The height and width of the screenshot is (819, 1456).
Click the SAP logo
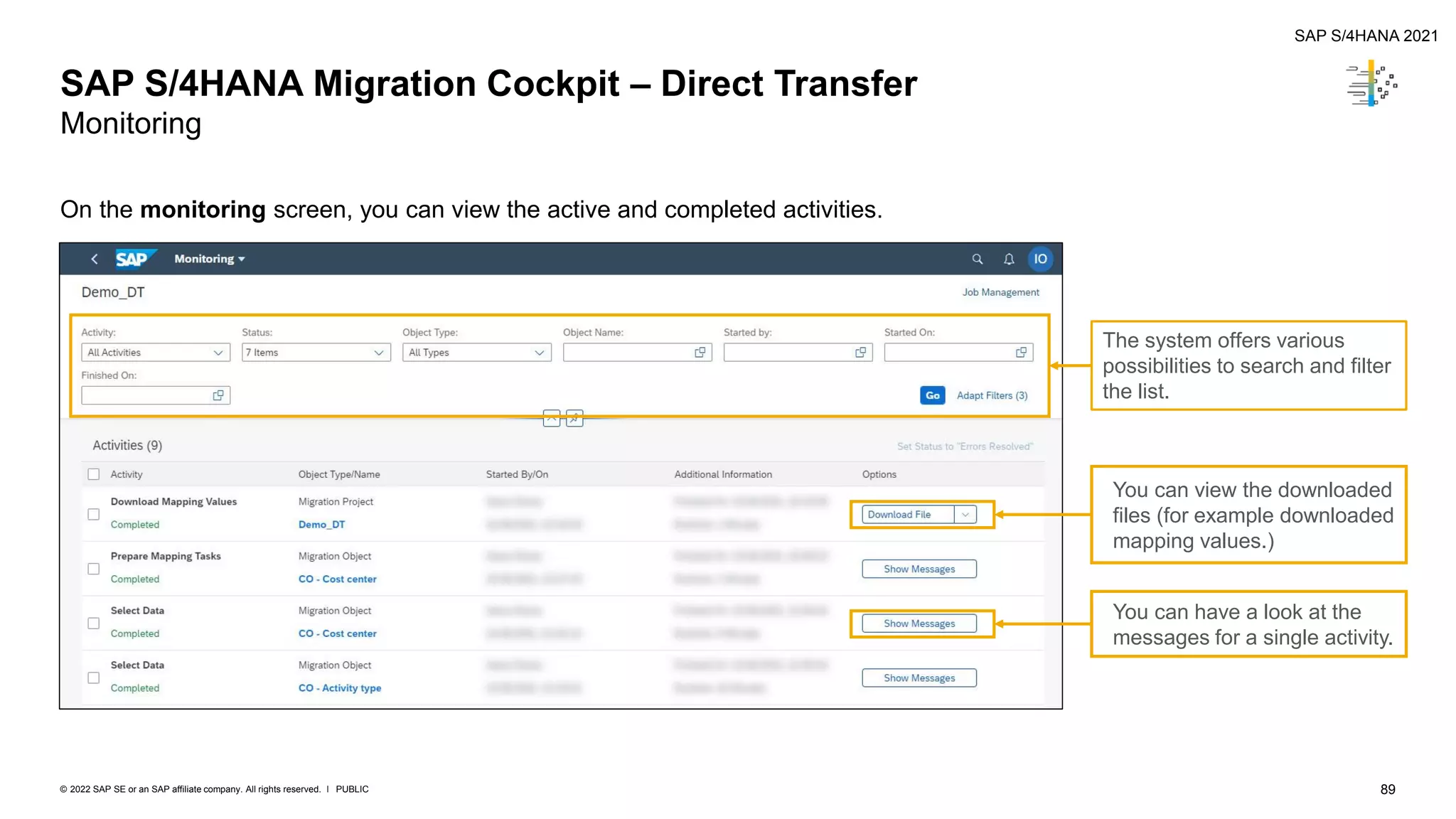coord(135,259)
